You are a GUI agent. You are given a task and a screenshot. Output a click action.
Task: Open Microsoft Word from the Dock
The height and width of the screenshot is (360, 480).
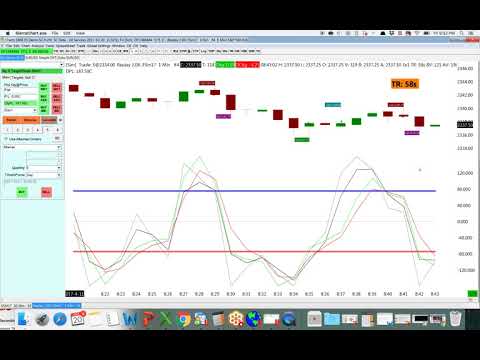(x=129, y=319)
